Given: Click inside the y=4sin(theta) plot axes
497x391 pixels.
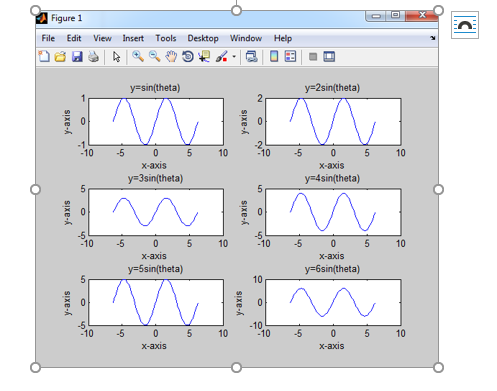Looking at the screenshot, I should coord(333,212).
